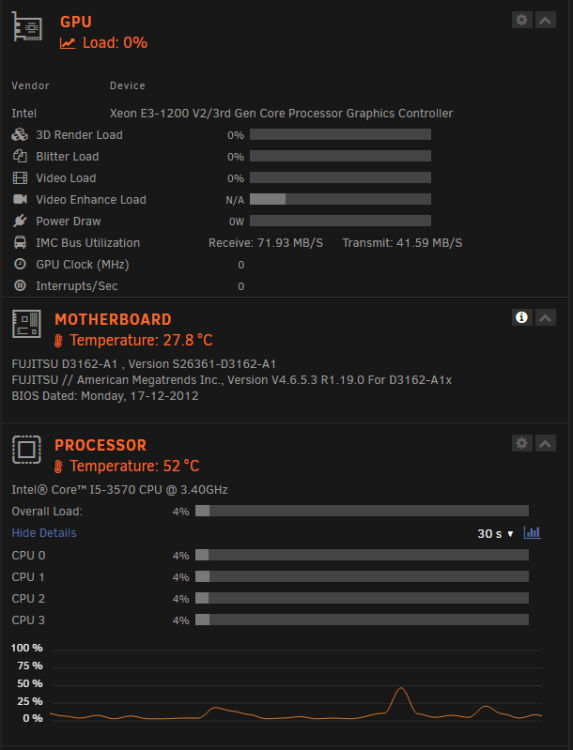The width and height of the screenshot is (573, 750).
Task: Click 'BIOS Dated: Monday, 17-12-2012' text
Action: pyautogui.click(x=105, y=396)
